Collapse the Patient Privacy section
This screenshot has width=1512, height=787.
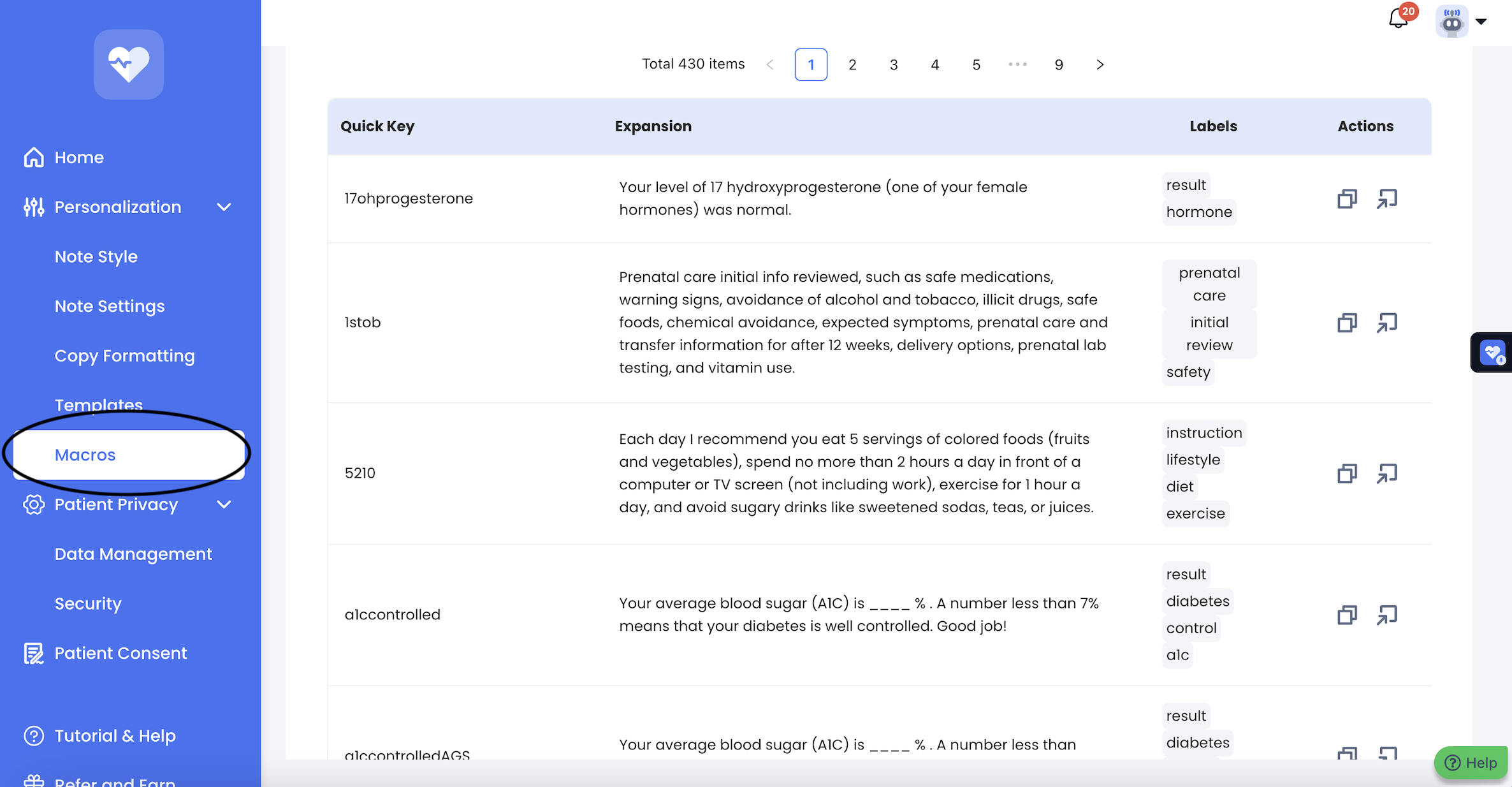pos(224,504)
